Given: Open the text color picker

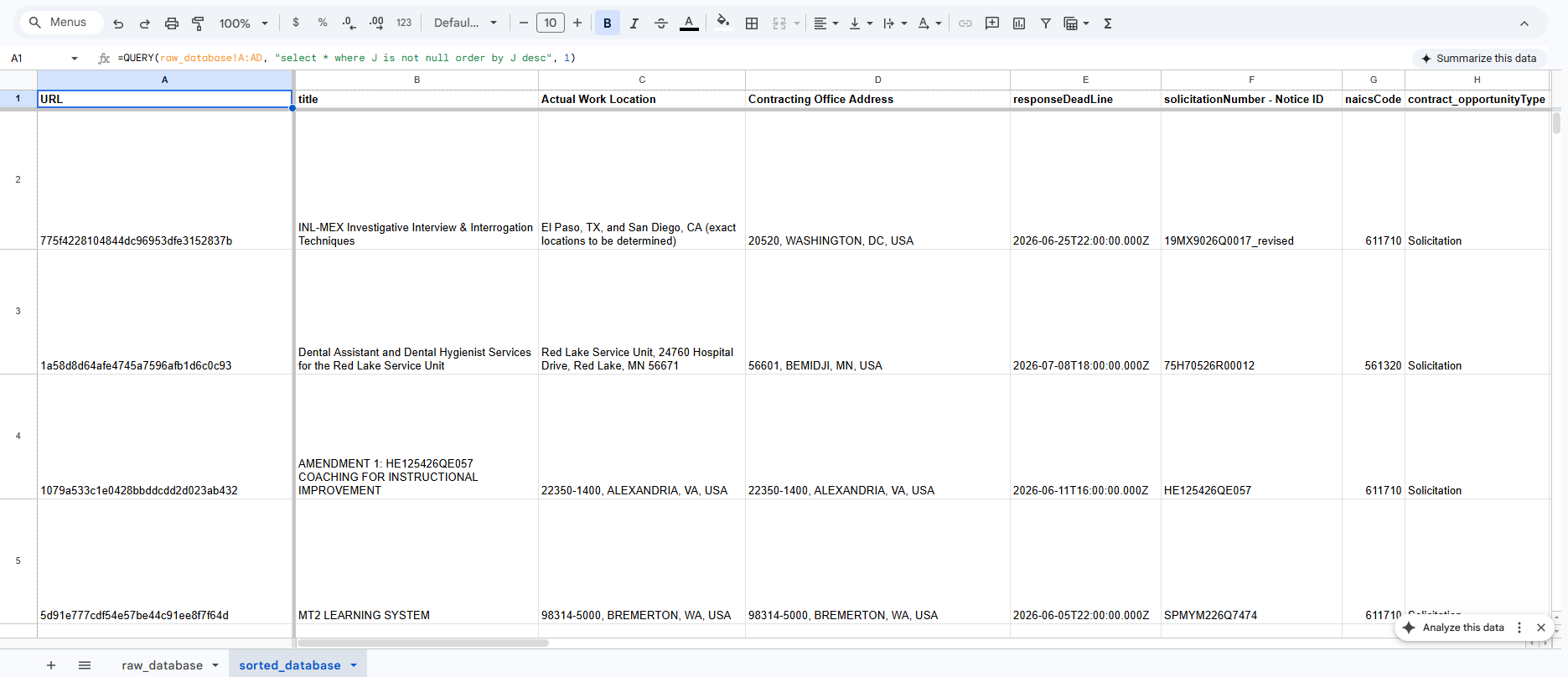Looking at the screenshot, I should pyautogui.click(x=689, y=23).
